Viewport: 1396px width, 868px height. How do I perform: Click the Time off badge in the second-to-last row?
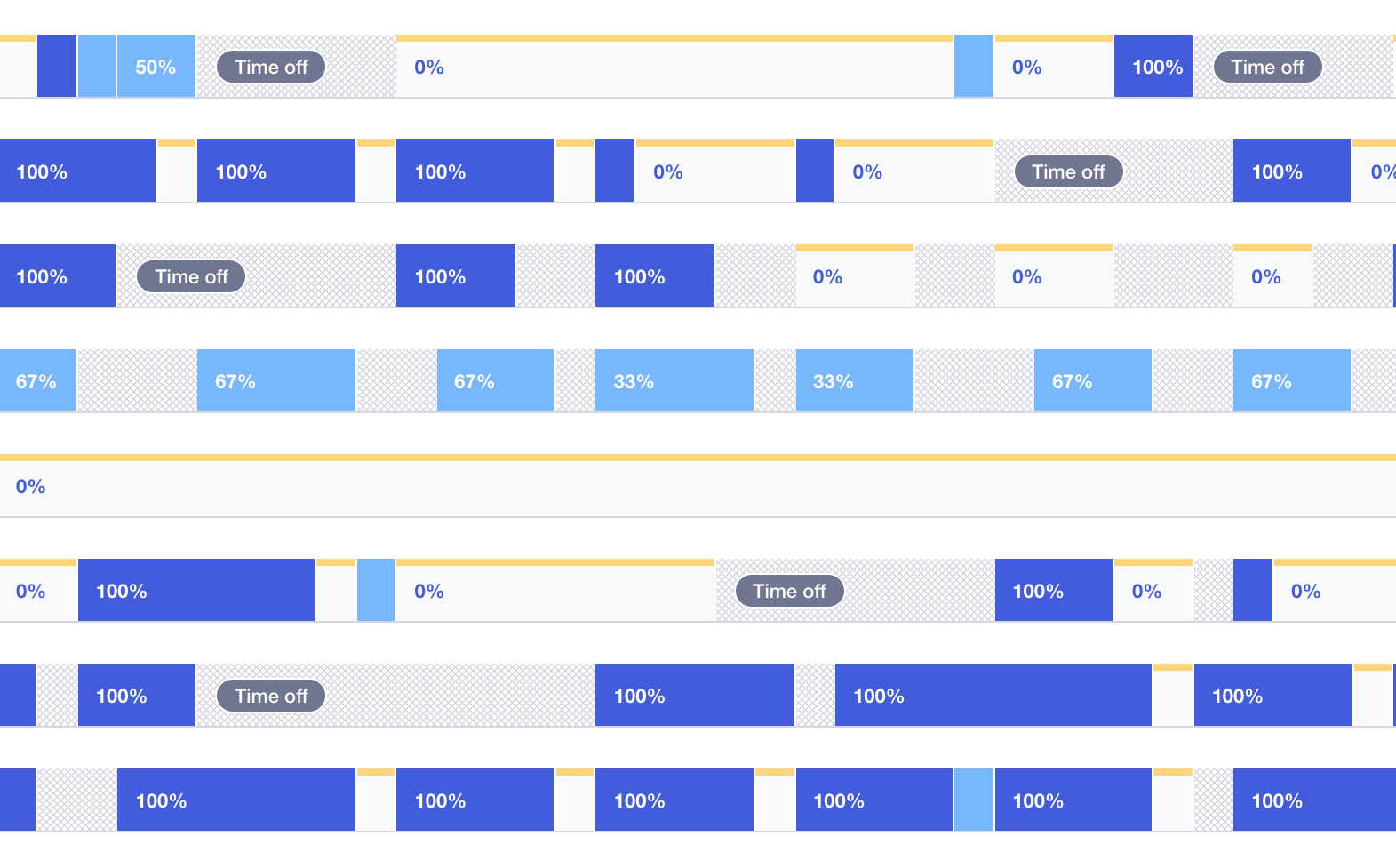point(271,697)
